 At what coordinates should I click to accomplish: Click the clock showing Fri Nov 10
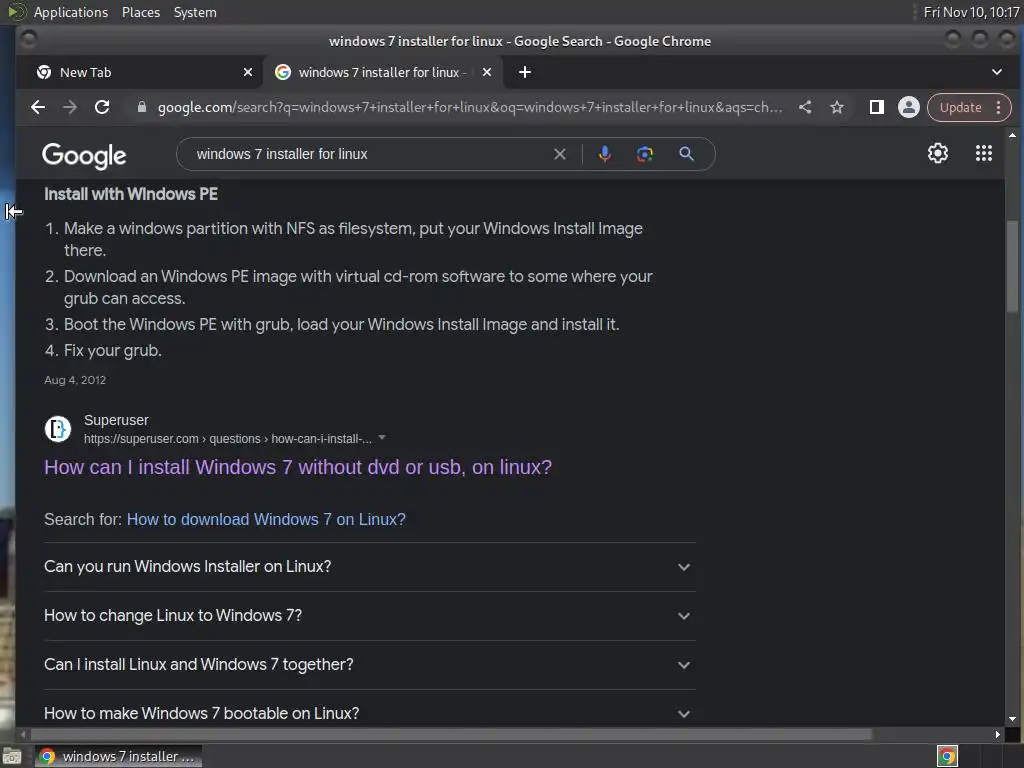(971, 12)
